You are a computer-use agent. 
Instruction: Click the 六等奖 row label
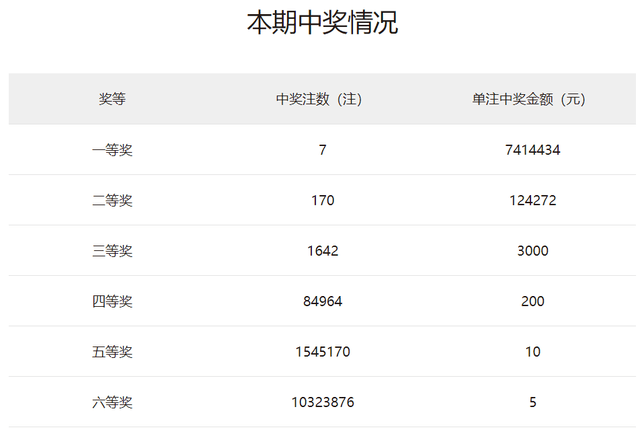pyautogui.click(x=112, y=402)
